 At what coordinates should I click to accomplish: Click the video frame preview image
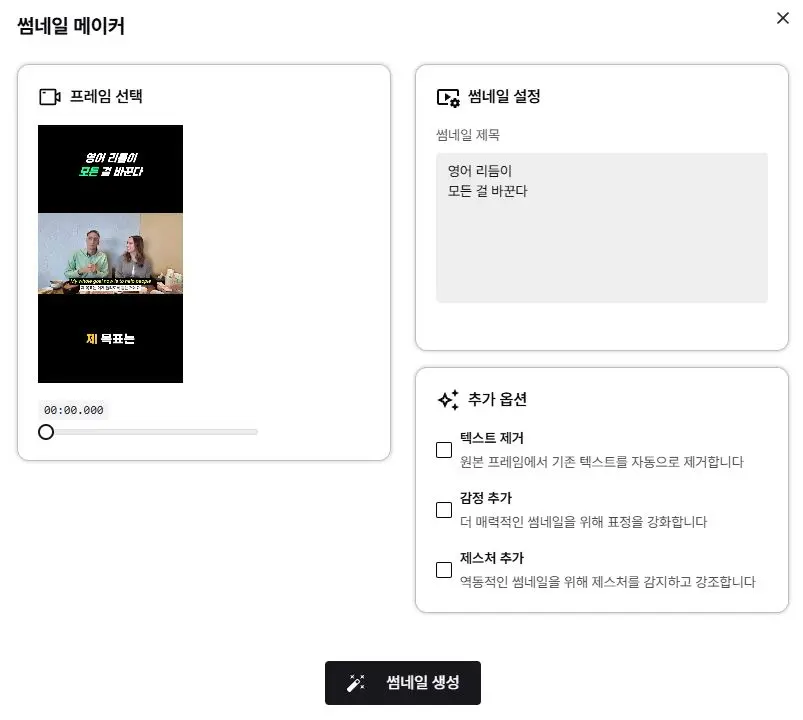tap(110, 254)
